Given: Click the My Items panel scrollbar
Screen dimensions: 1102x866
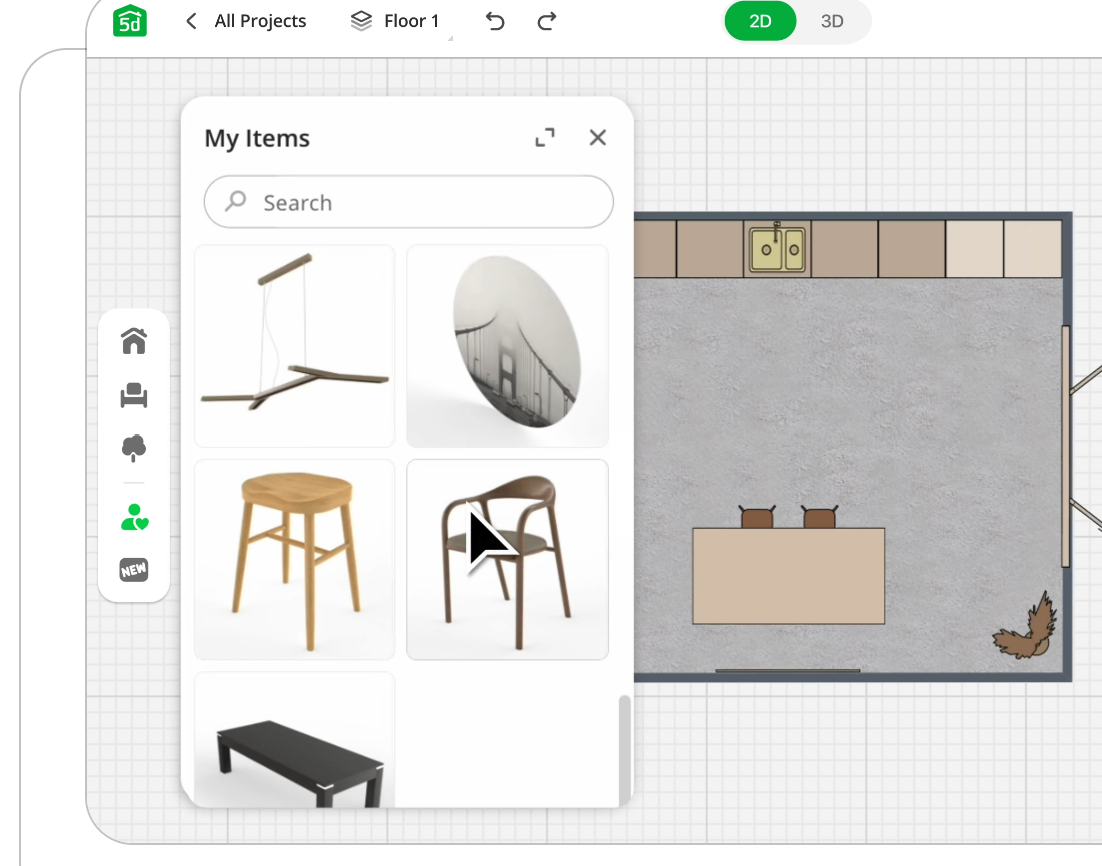Looking at the screenshot, I should 625,745.
